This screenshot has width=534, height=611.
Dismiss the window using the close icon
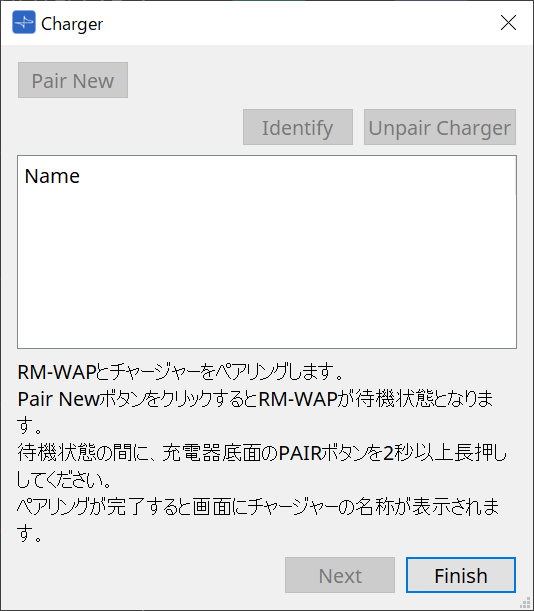coord(508,23)
